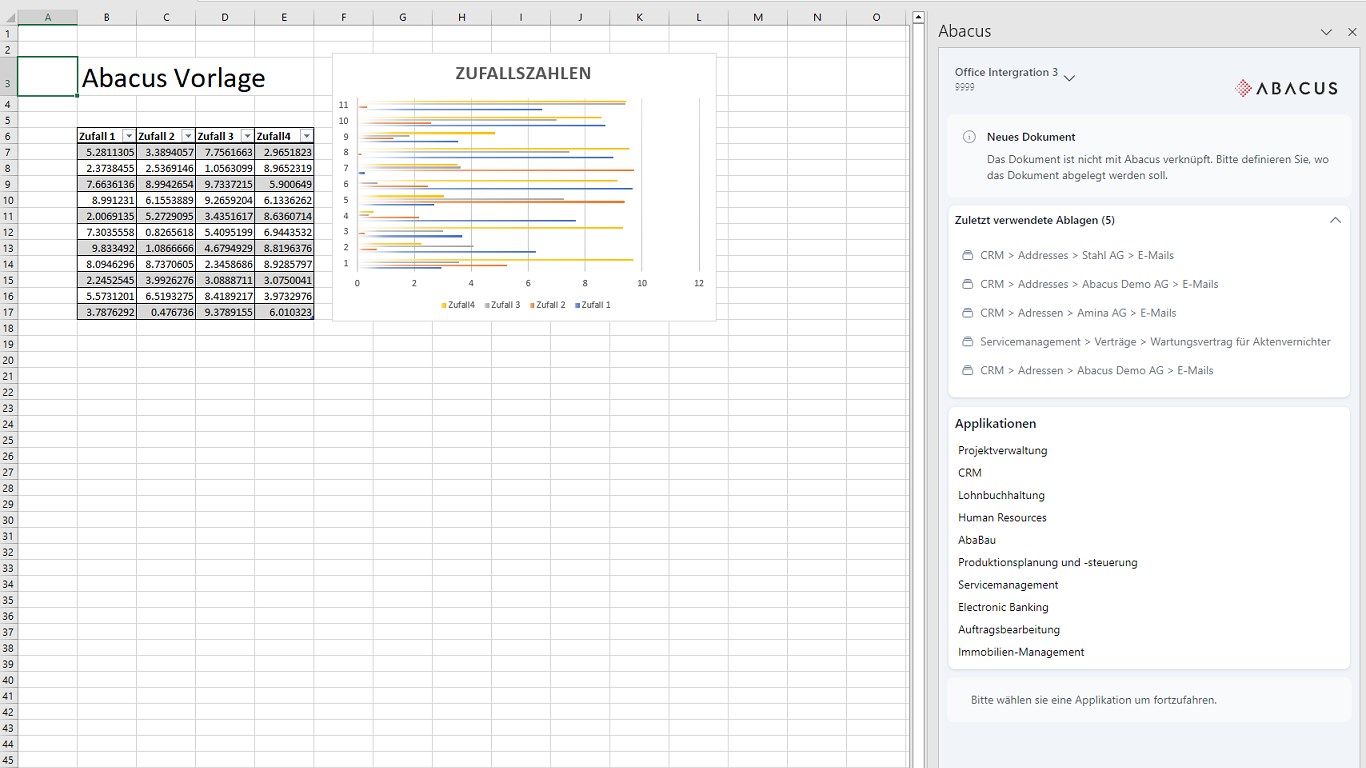Select CRM in the Applikationen list
Viewport: 1366px width, 768px height.
(x=970, y=473)
